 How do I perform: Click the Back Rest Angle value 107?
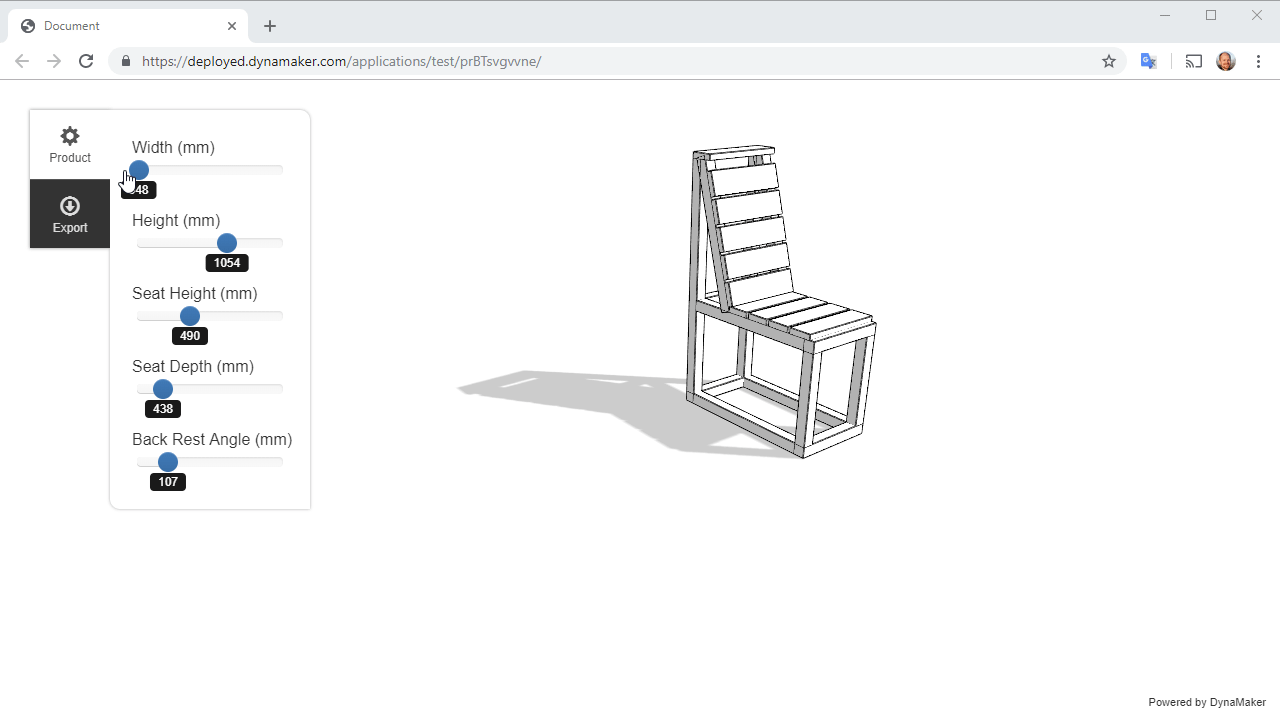(x=168, y=482)
